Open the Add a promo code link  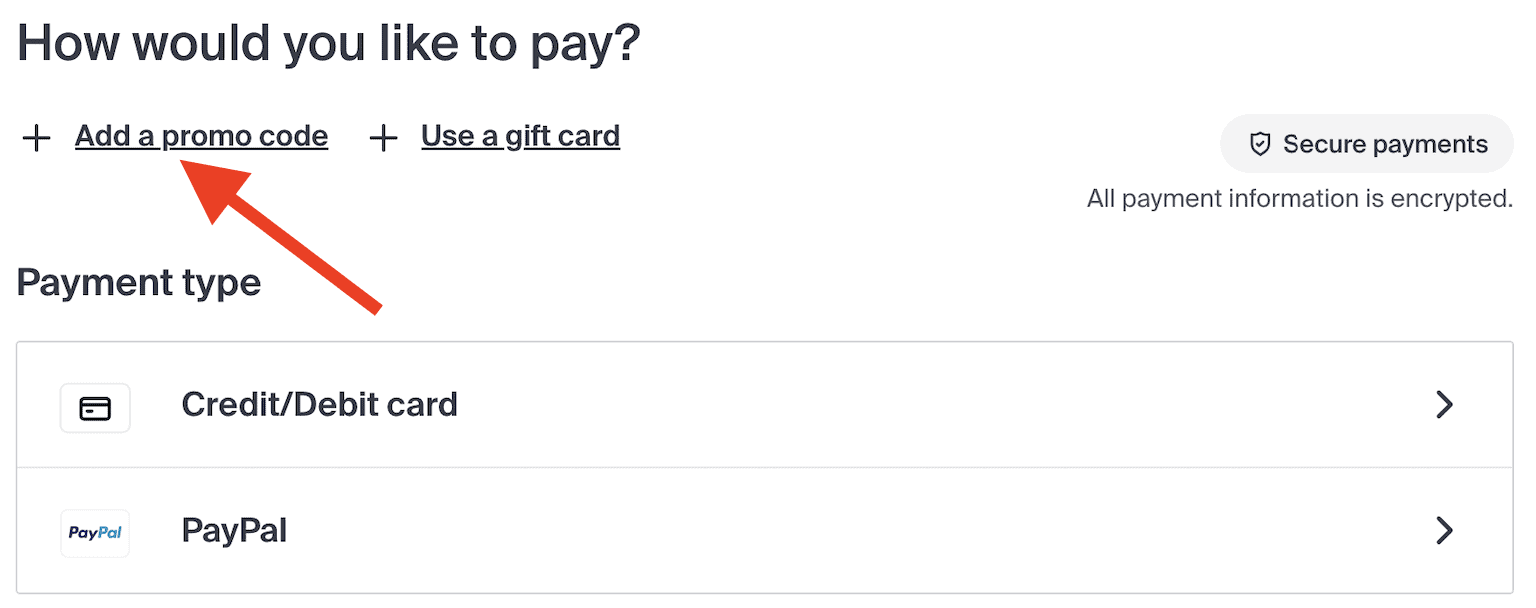click(x=201, y=136)
